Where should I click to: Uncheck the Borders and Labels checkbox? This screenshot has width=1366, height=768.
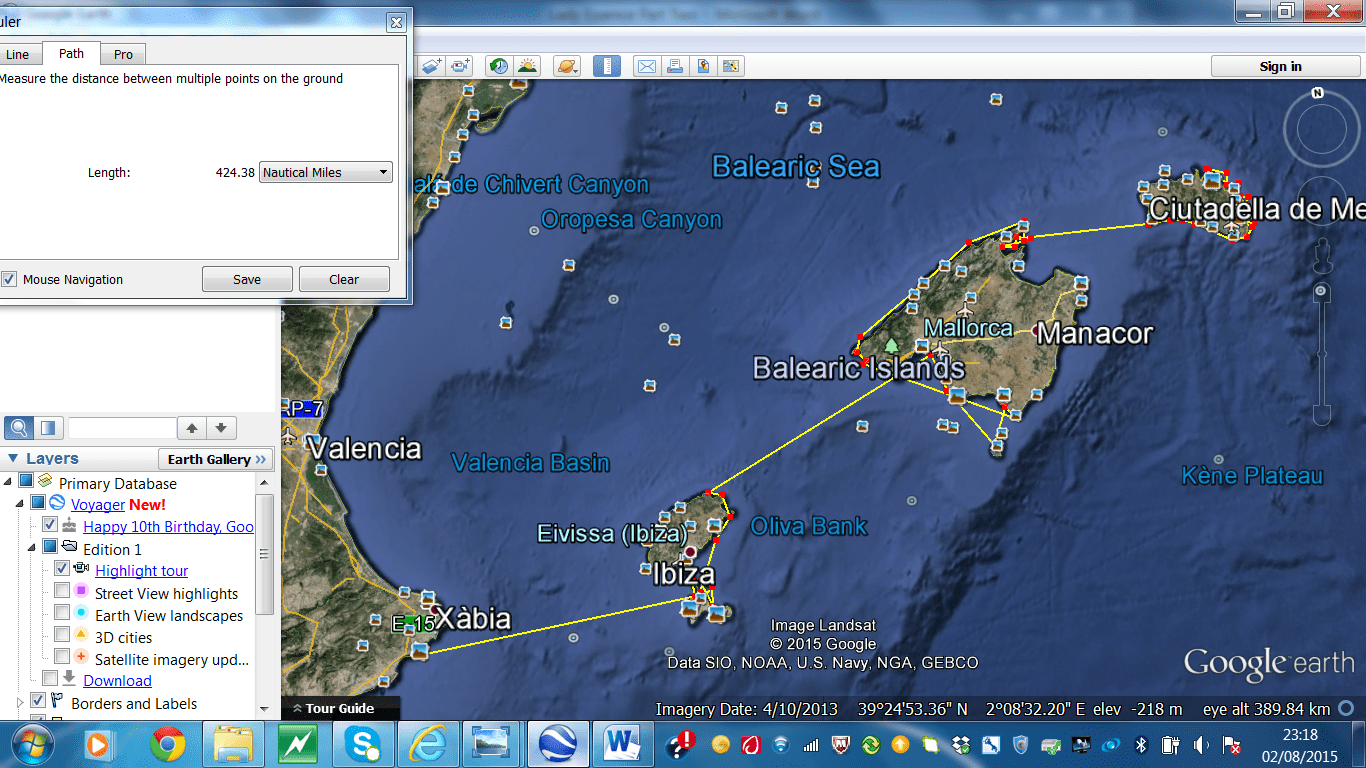[x=38, y=701]
